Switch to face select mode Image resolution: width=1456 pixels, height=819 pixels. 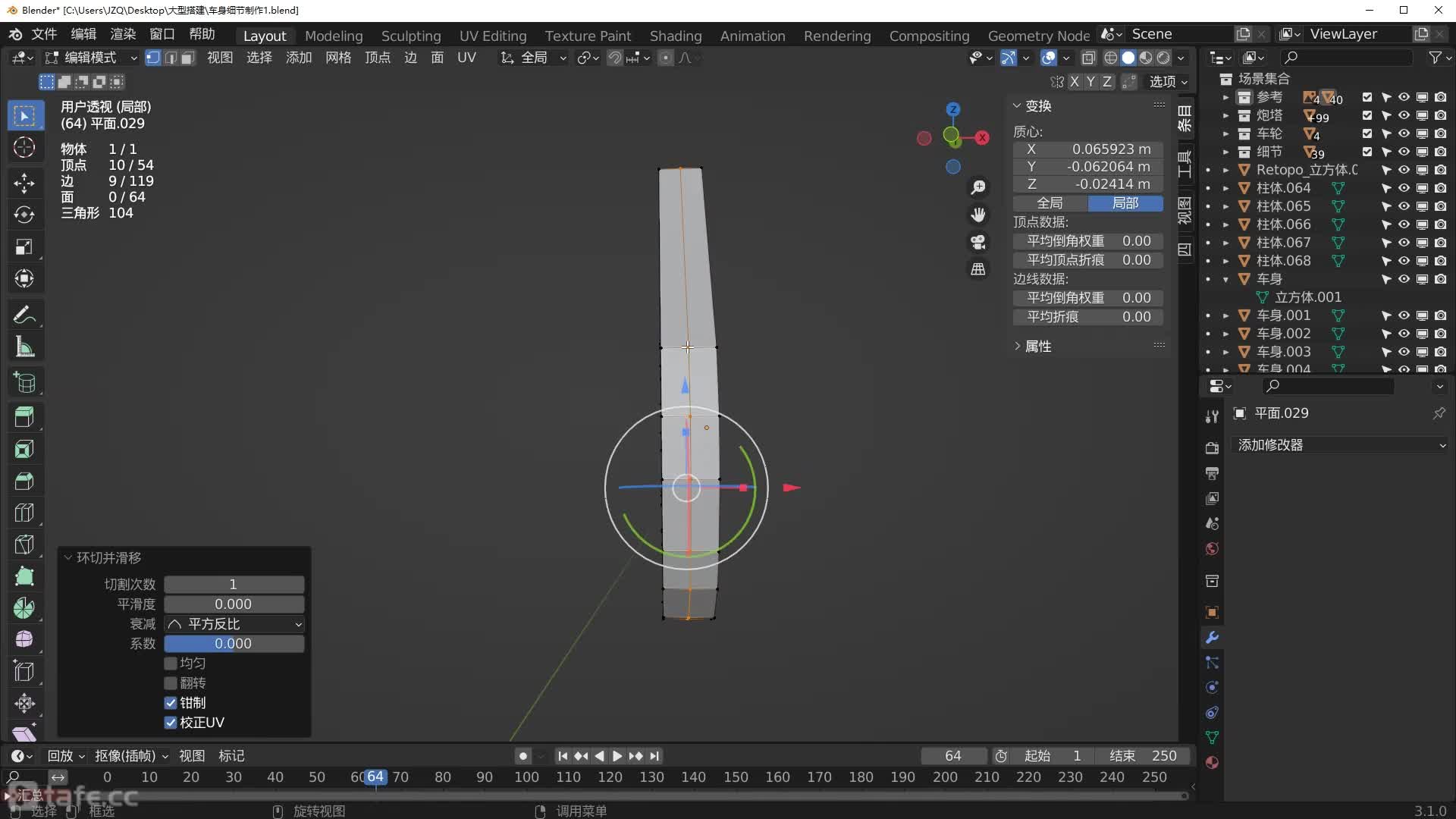[188, 58]
